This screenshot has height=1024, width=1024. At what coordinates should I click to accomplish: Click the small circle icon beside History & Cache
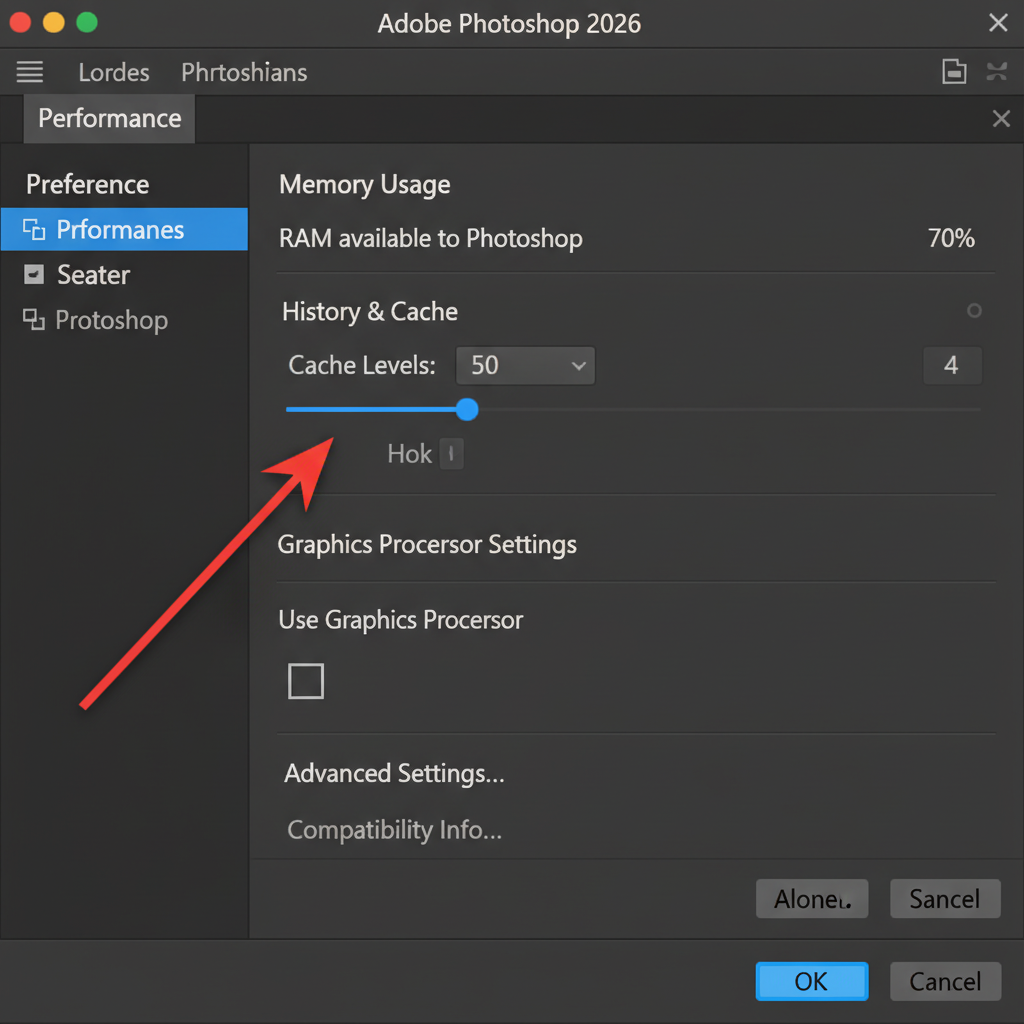[x=974, y=311]
